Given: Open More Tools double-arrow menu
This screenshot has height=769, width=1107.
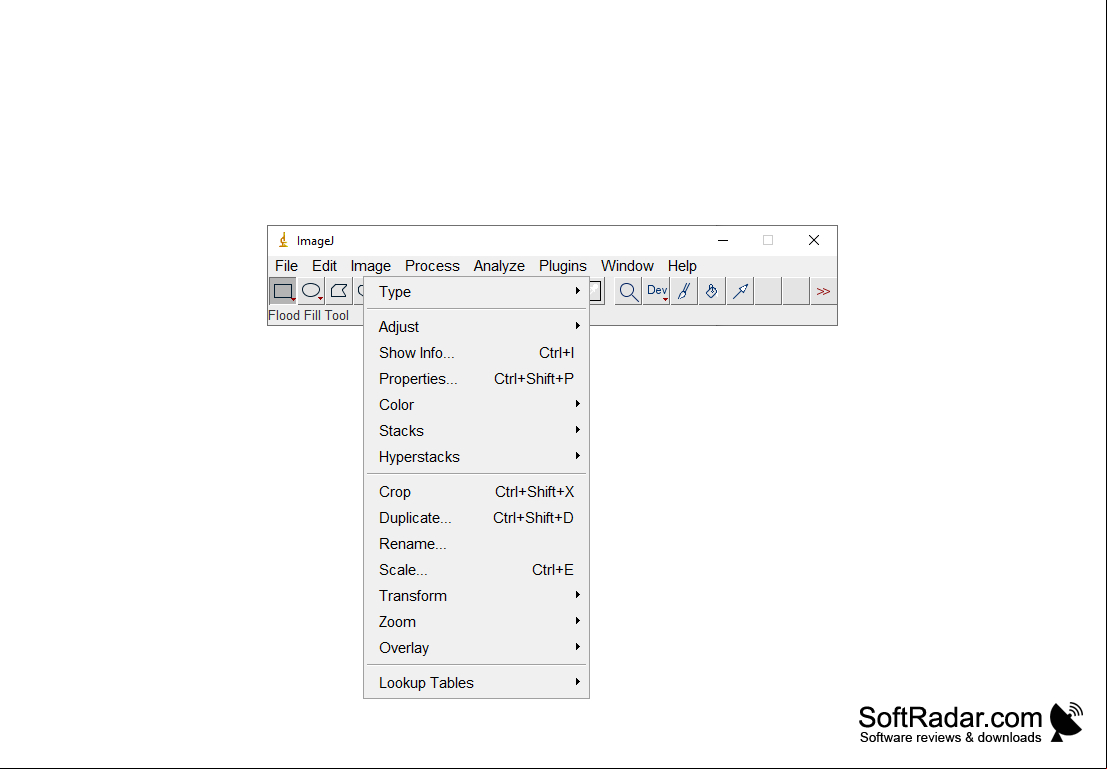Looking at the screenshot, I should click(x=823, y=291).
